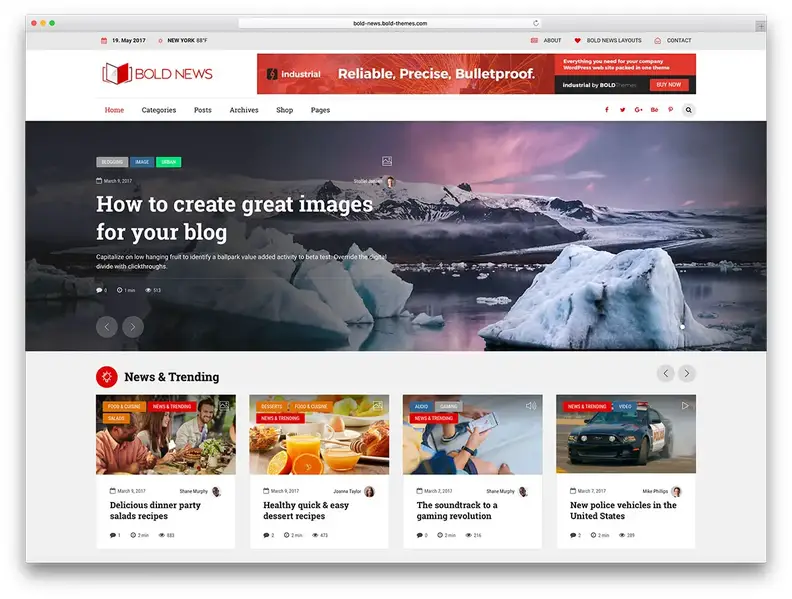Open the Categories menu

click(158, 110)
